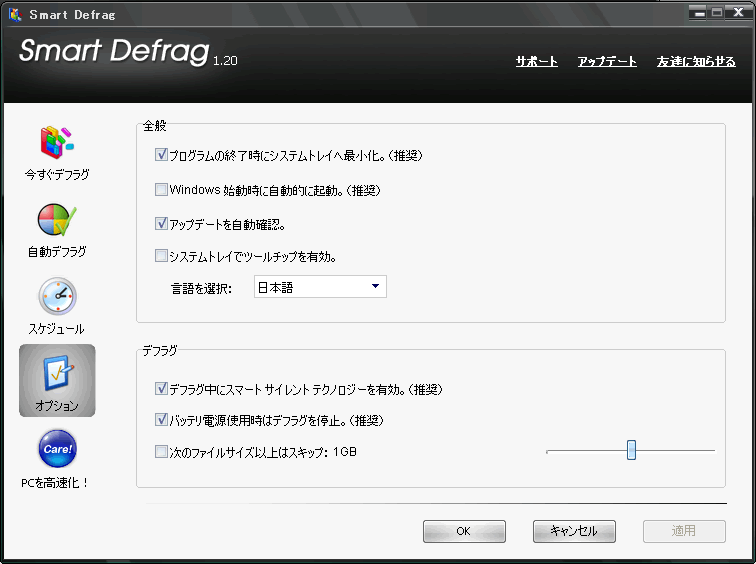Click the 全般 group label
This screenshot has height=564, width=756.
coord(155,126)
